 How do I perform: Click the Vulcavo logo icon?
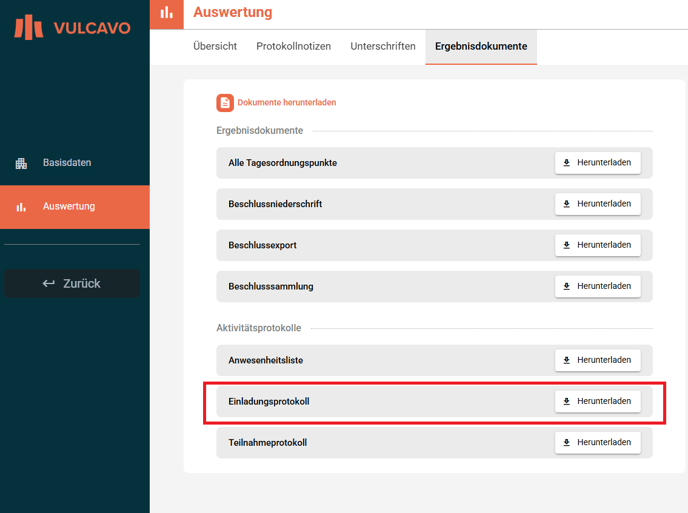28,27
